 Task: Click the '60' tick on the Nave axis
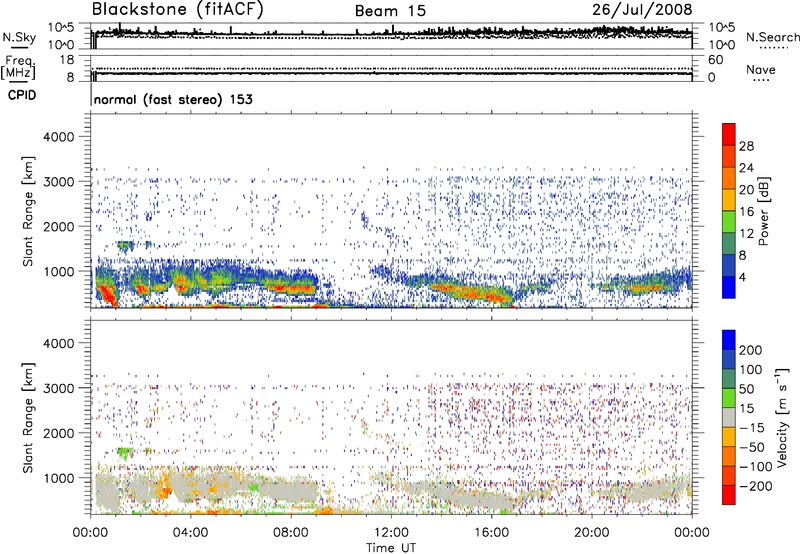[x=715, y=60]
